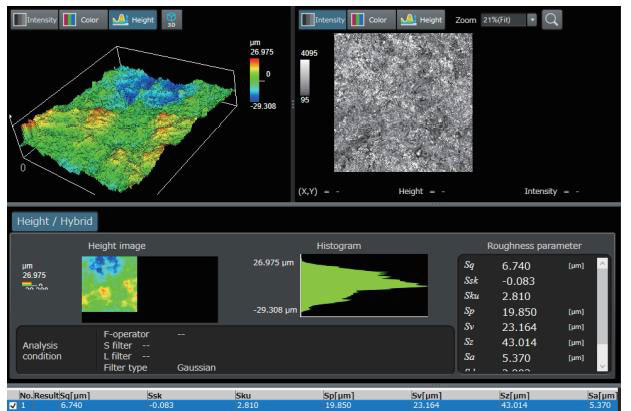Image resolution: width=631 pixels, height=411 pixels.
Task: Toggle the checkbox for result row 1
Action: point(11,405)
